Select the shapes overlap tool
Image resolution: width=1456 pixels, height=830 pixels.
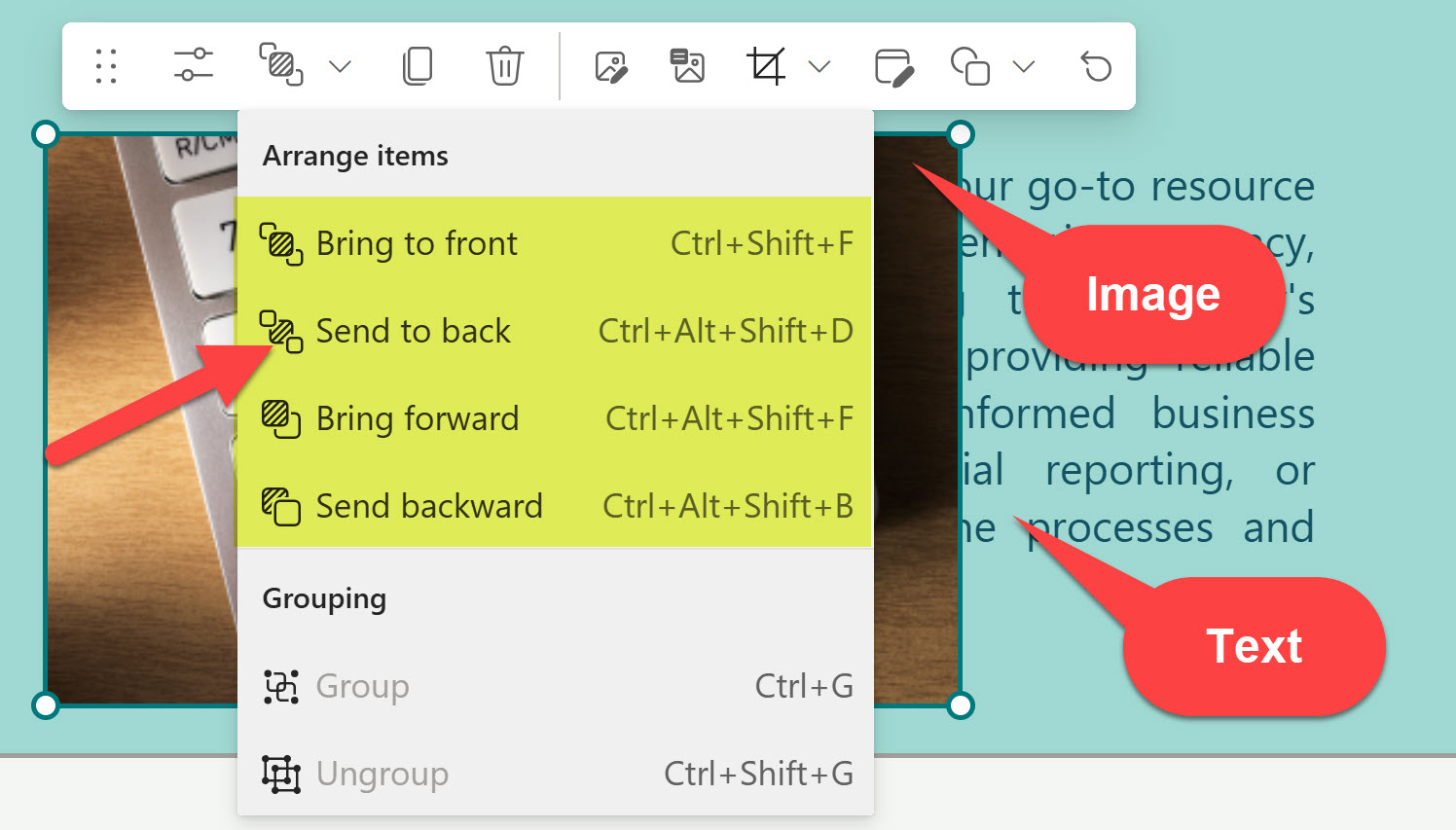(x=970, y=66)
